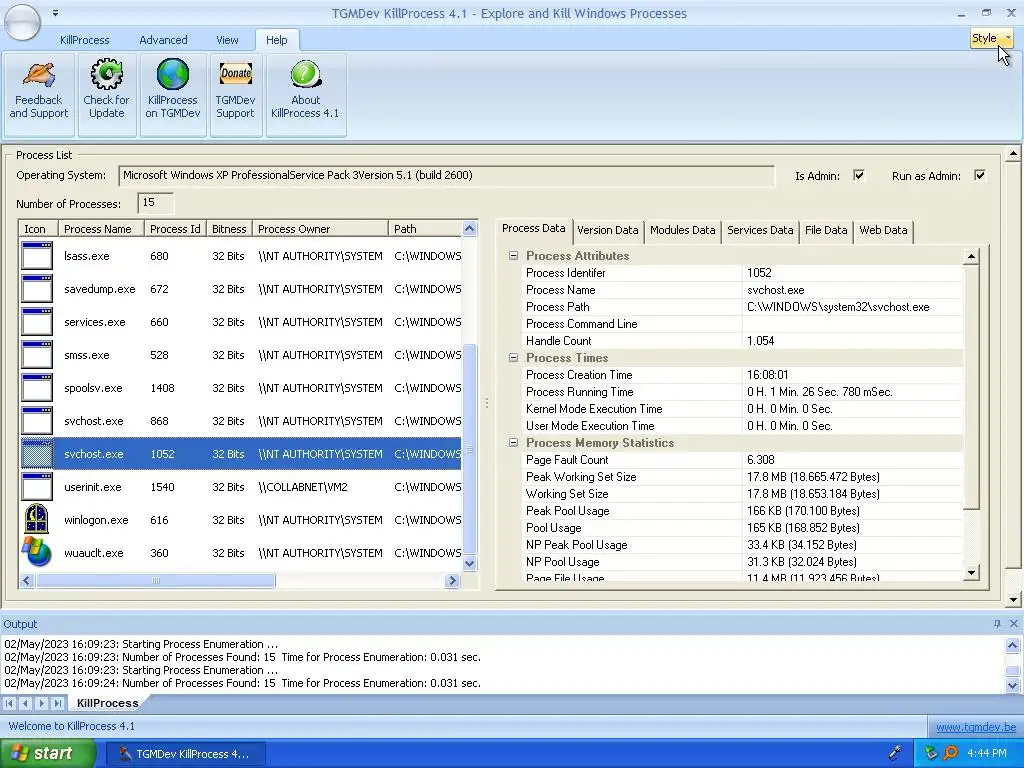Collapse the Process Times group
Viewport: 1024px width, 768px height.
513,358
